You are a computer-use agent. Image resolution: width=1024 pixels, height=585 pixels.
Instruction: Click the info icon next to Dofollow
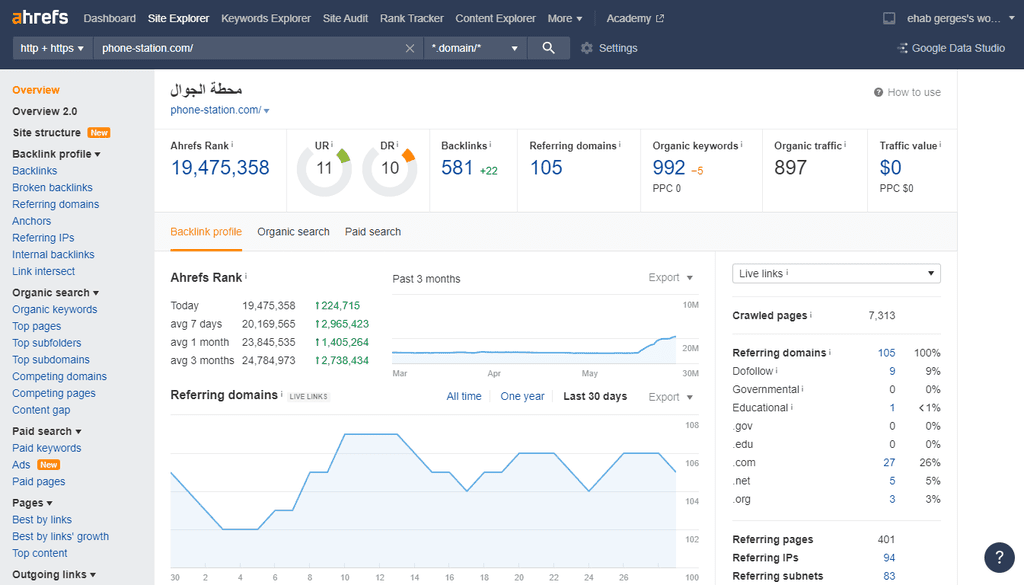(x=776, y=370)
